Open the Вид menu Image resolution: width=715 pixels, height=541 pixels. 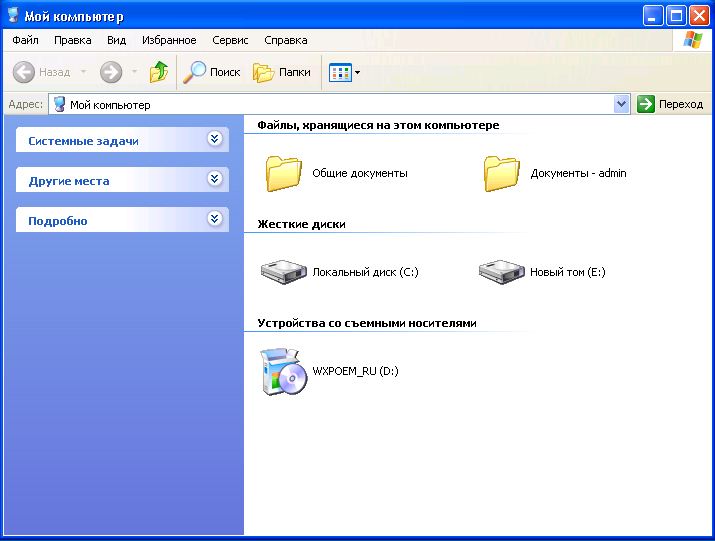pos(116,40)
